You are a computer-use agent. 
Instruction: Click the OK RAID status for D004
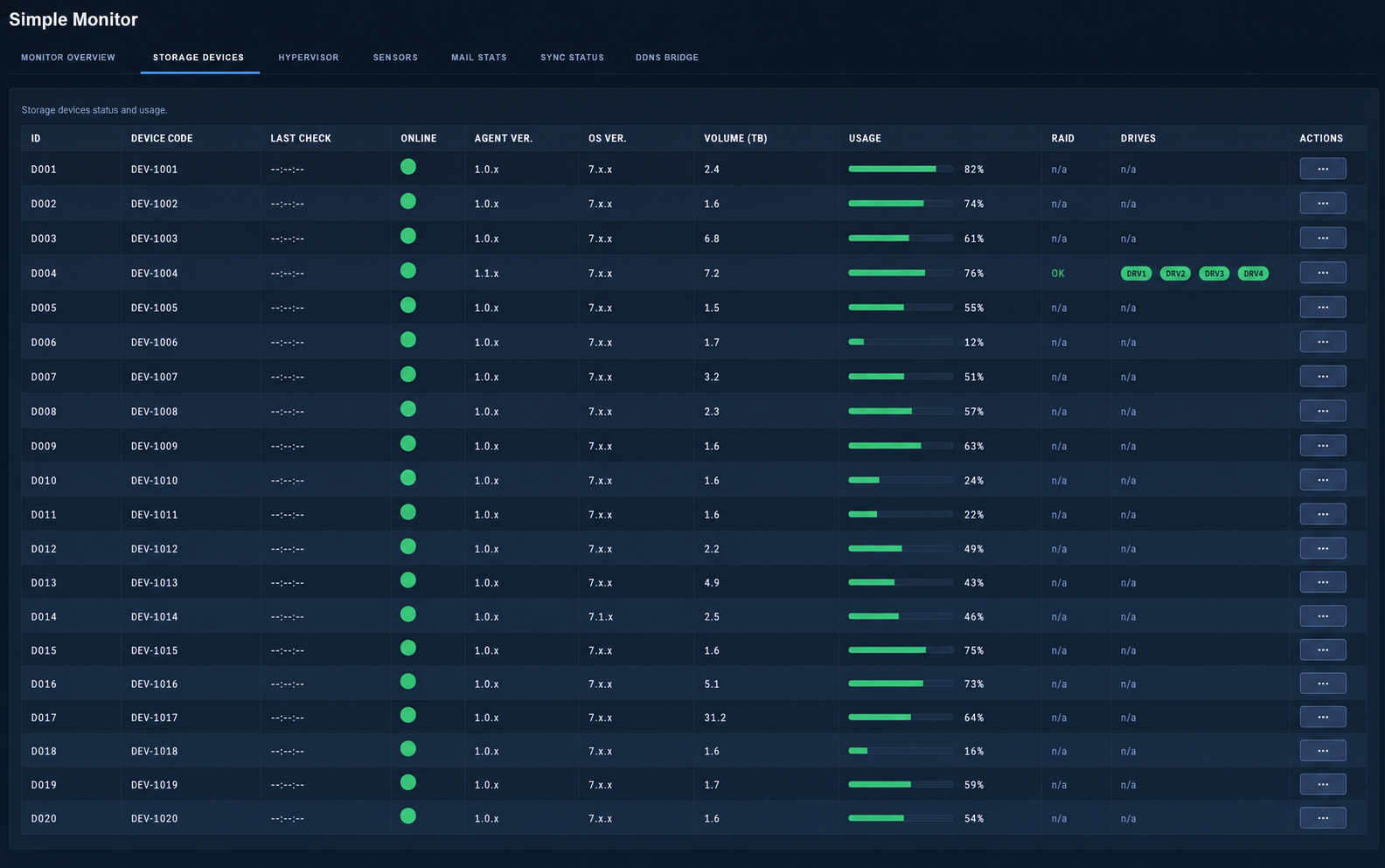(x=1058, y=274)
